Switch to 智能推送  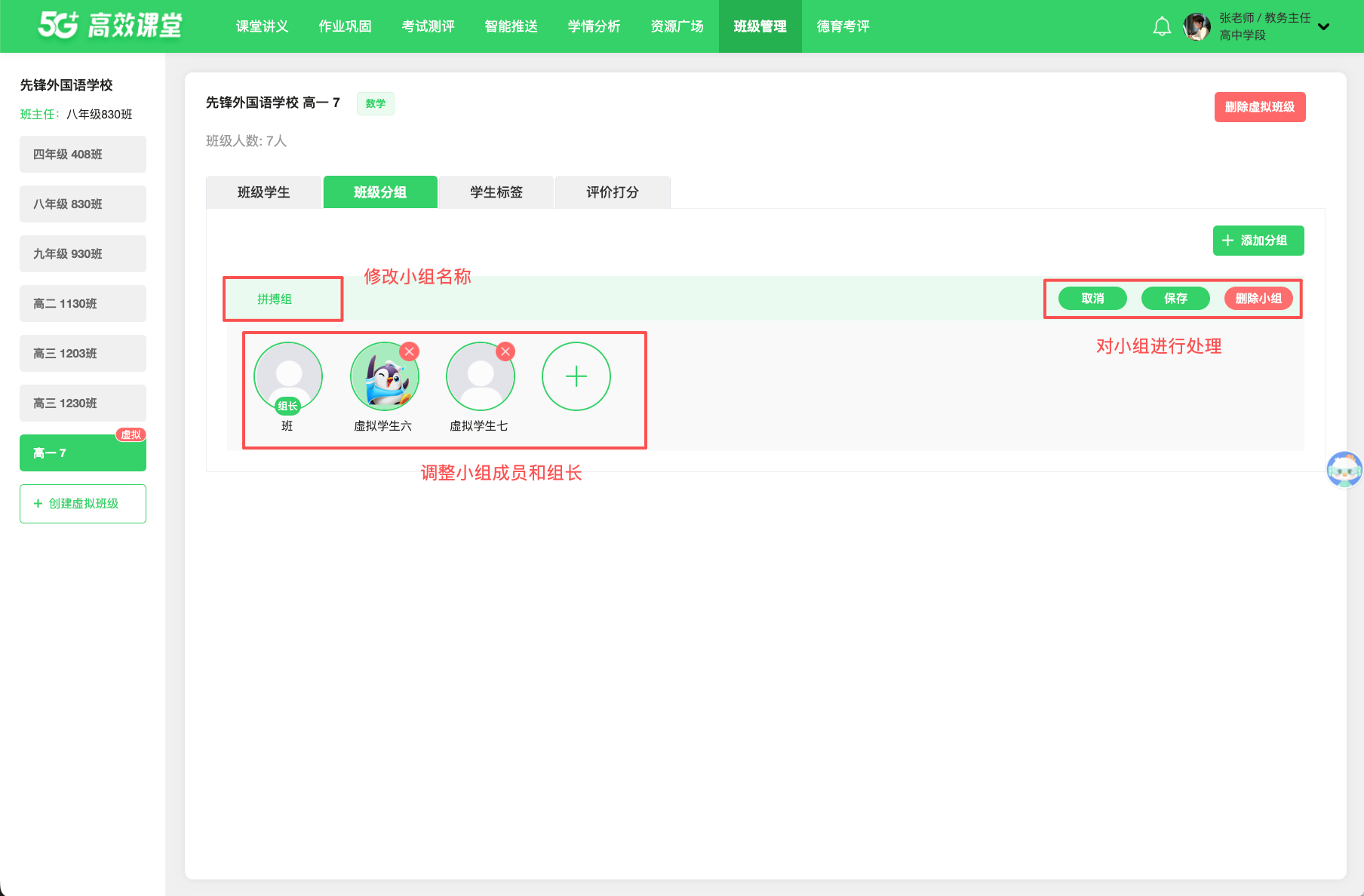[511, 26]
